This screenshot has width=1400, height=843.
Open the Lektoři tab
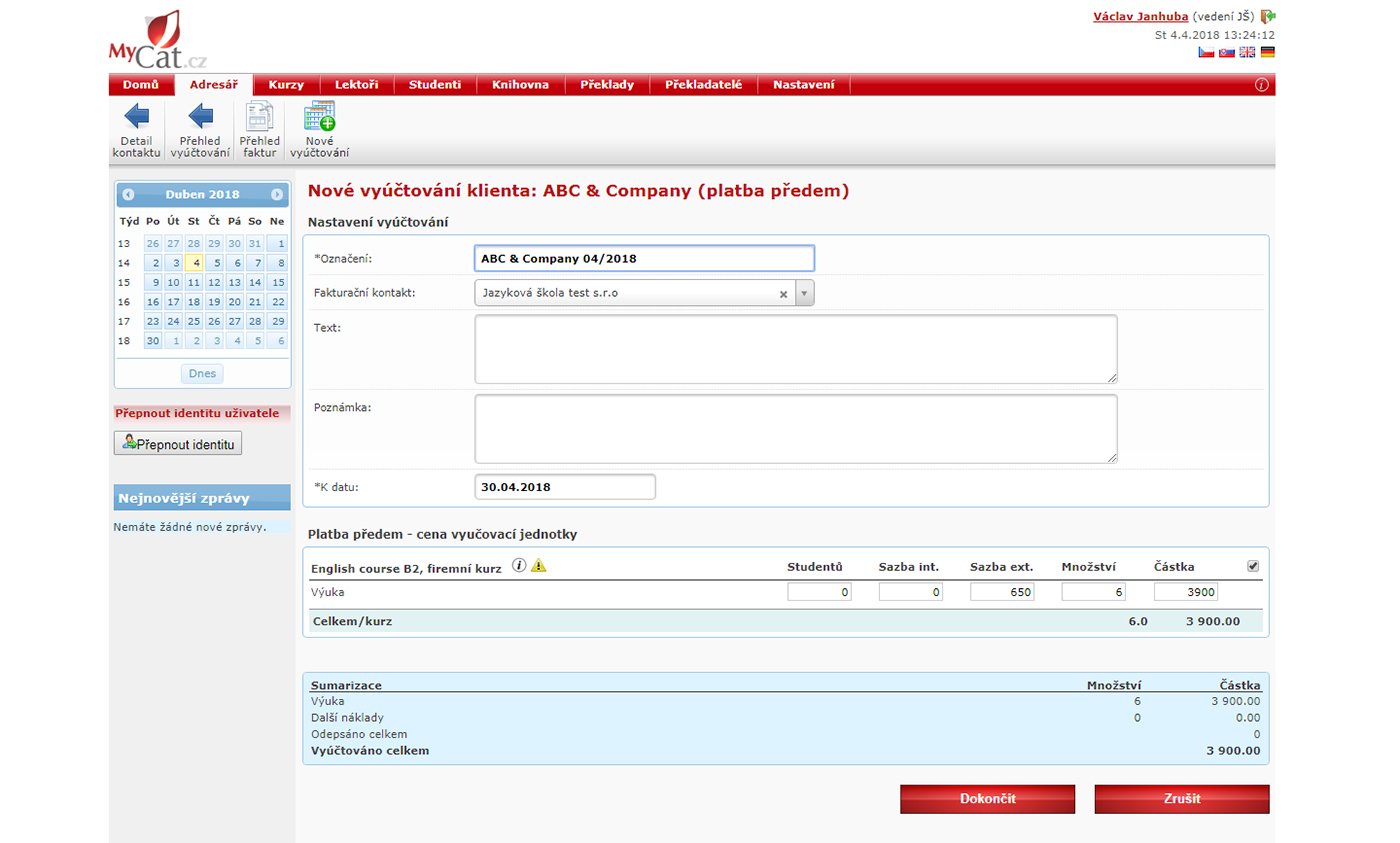point(356,85)
